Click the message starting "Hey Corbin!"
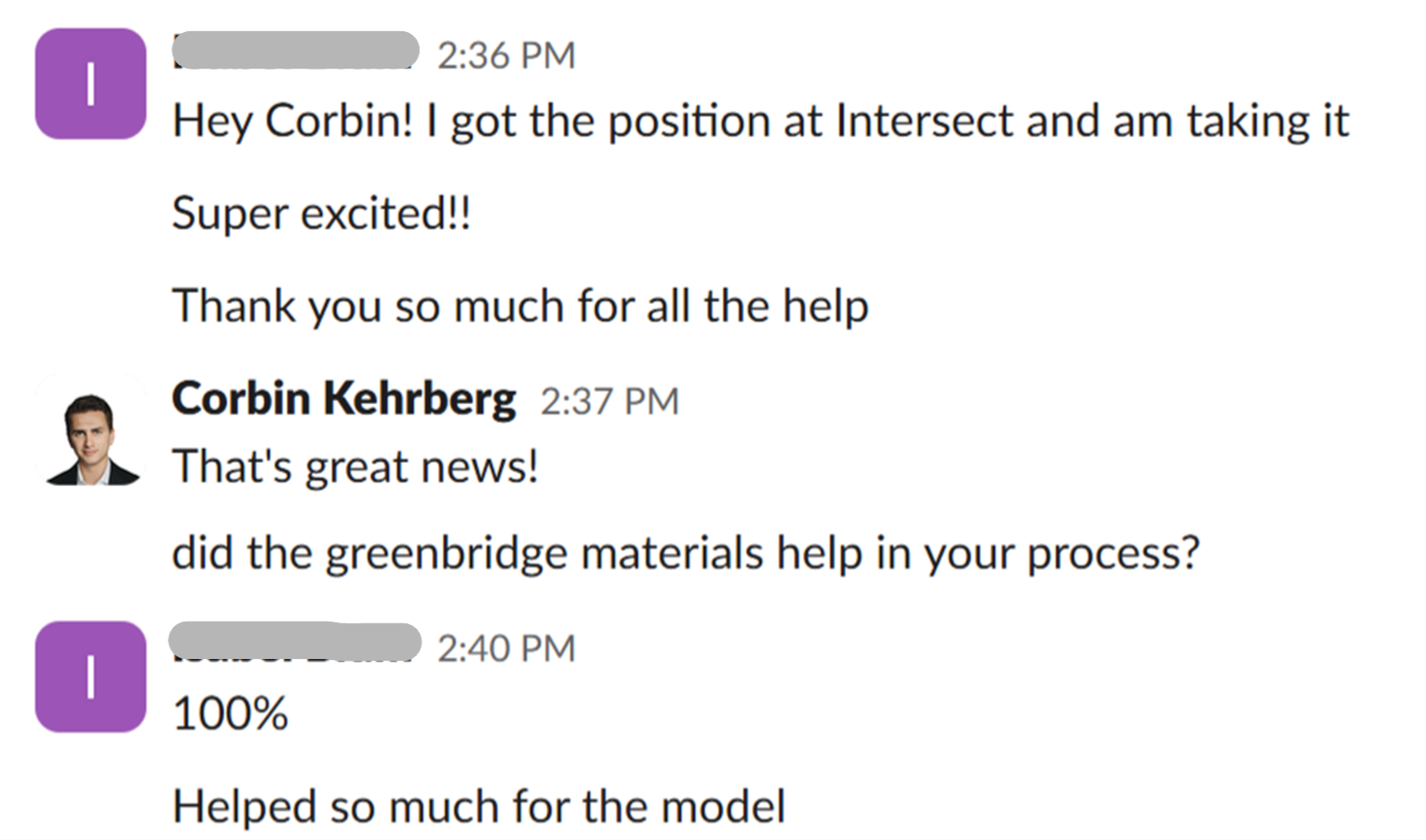The width and height of the screenshot is (1426, 840). coord(760,121)
